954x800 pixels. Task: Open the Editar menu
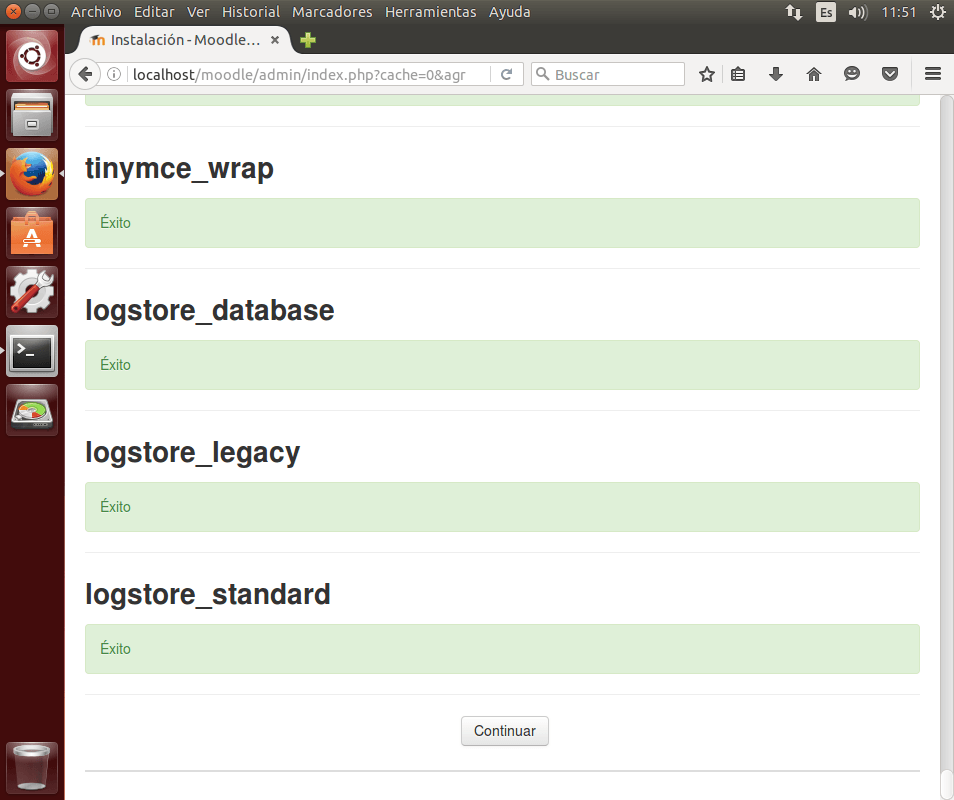154,12
